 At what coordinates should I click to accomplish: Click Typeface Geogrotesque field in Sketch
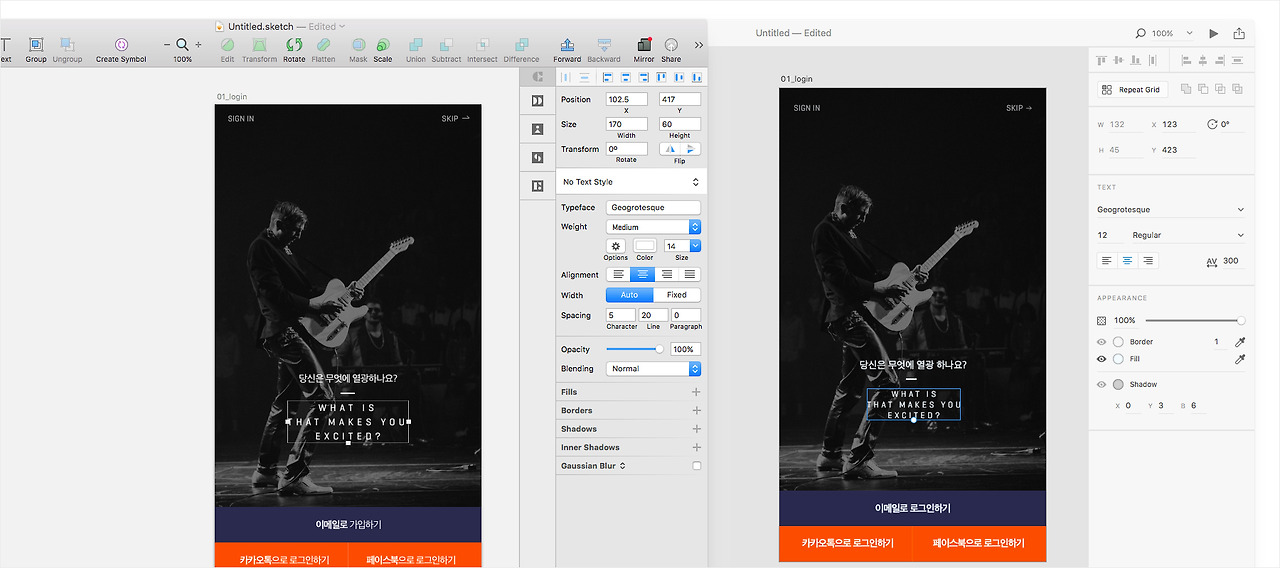[653, 208]
